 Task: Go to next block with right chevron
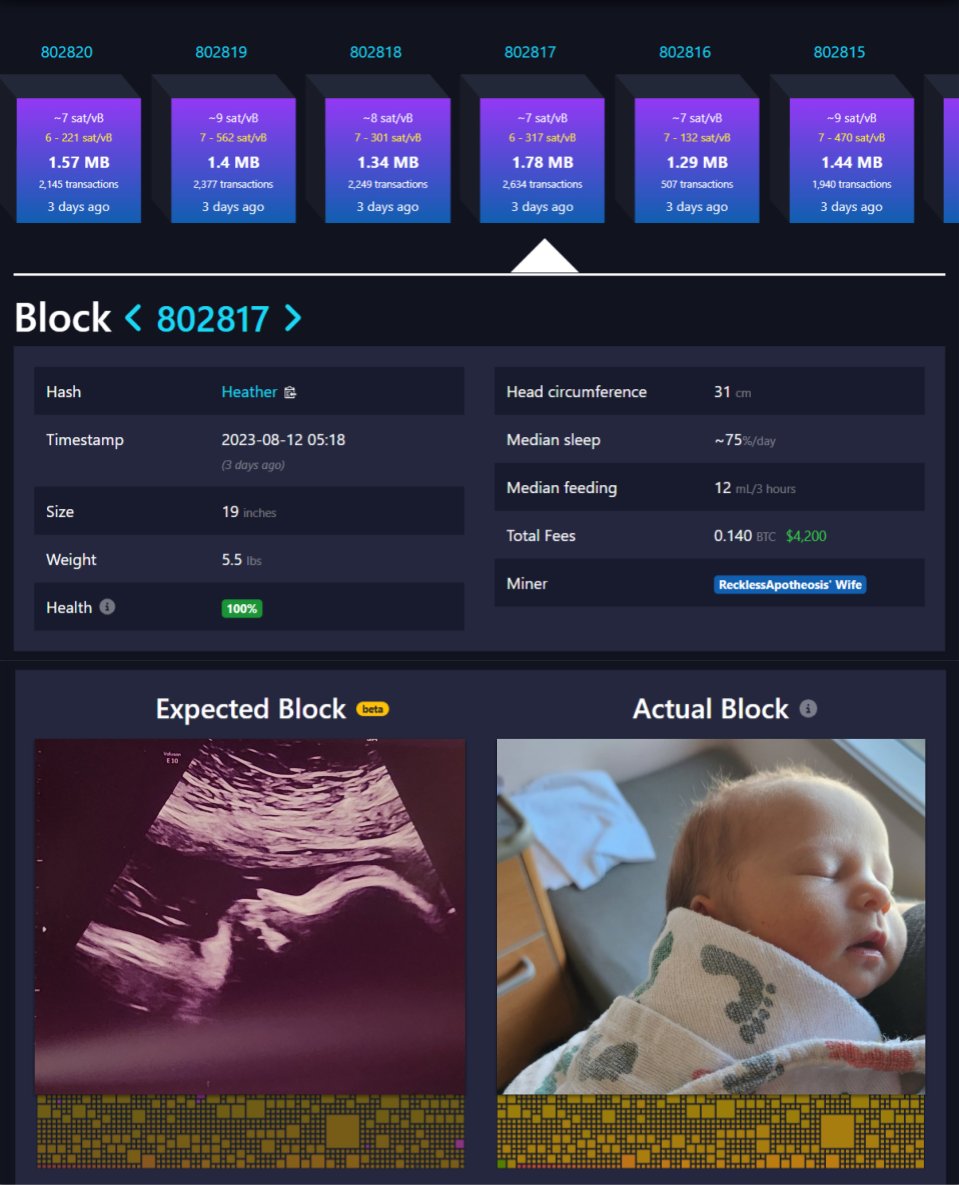(x=292, y=318)
